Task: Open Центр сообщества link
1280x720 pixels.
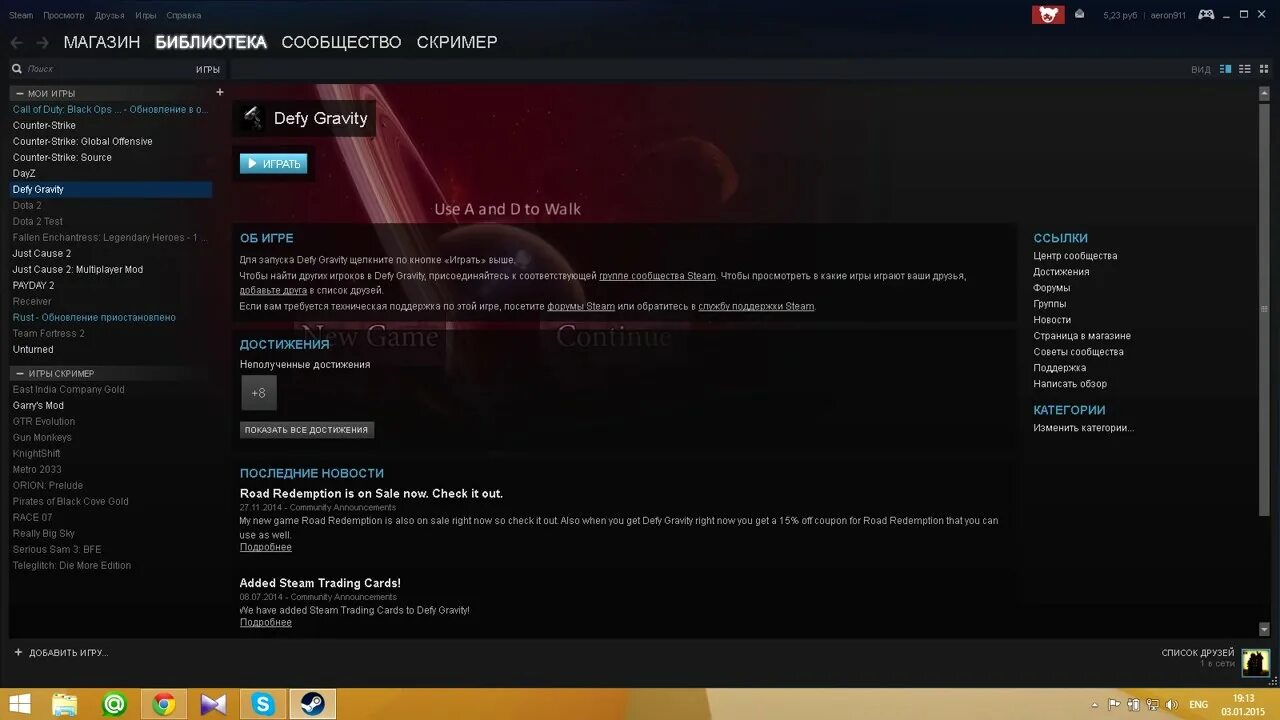Action: [x=1075, y=256]
